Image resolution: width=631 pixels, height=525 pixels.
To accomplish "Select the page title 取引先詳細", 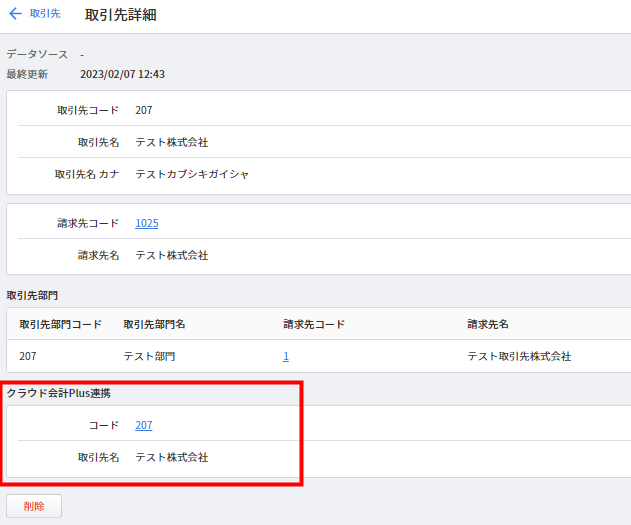I will [121, 15].
